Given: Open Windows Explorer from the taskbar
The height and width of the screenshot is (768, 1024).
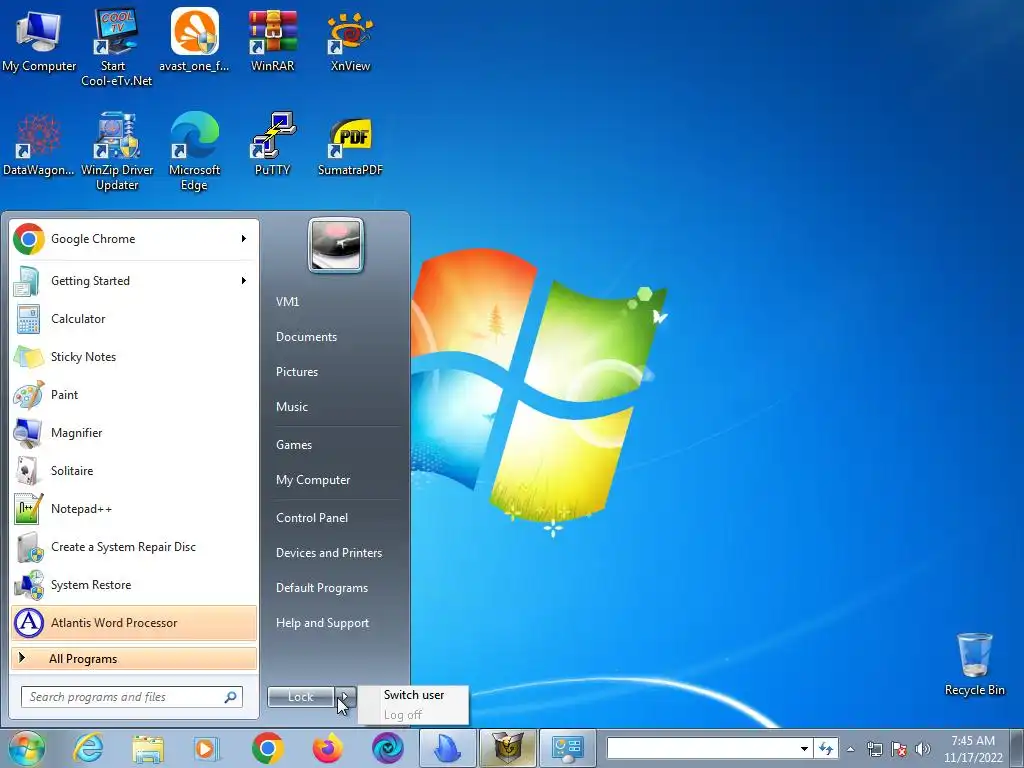Looking at the screenshot, I should pyautogui.click(x=148, y=748).
